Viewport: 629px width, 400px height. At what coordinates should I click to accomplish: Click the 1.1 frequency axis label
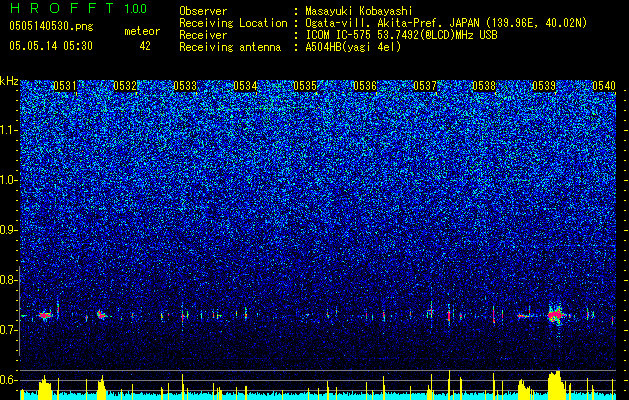click(x=8, y=130)
